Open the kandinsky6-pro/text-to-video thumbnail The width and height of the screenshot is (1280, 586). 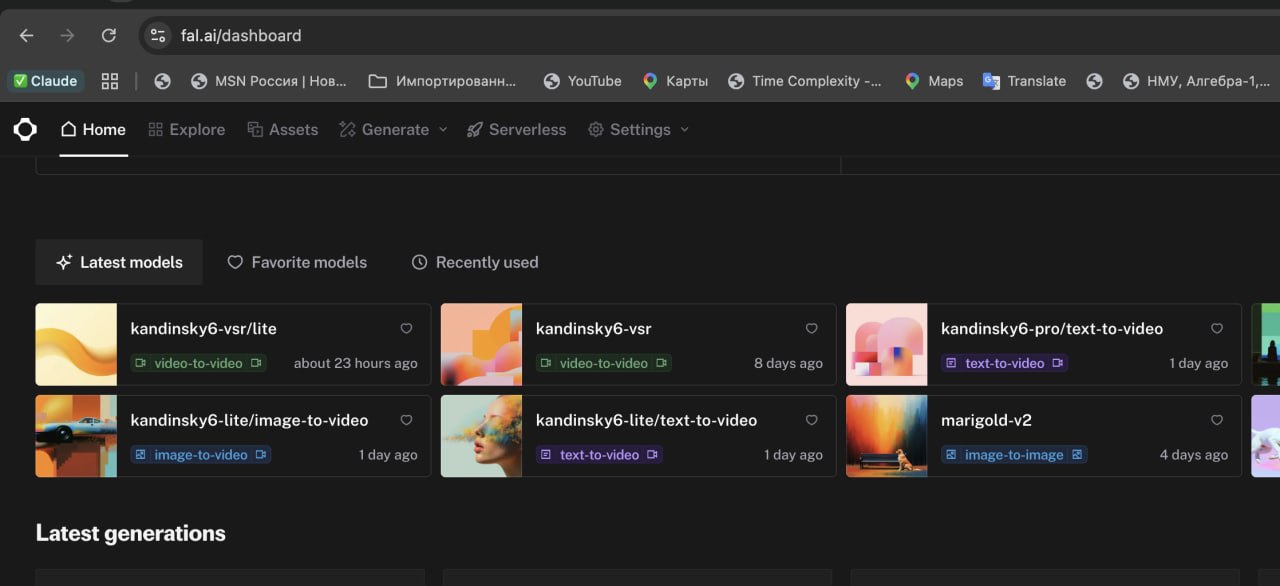tap(887, 345)
